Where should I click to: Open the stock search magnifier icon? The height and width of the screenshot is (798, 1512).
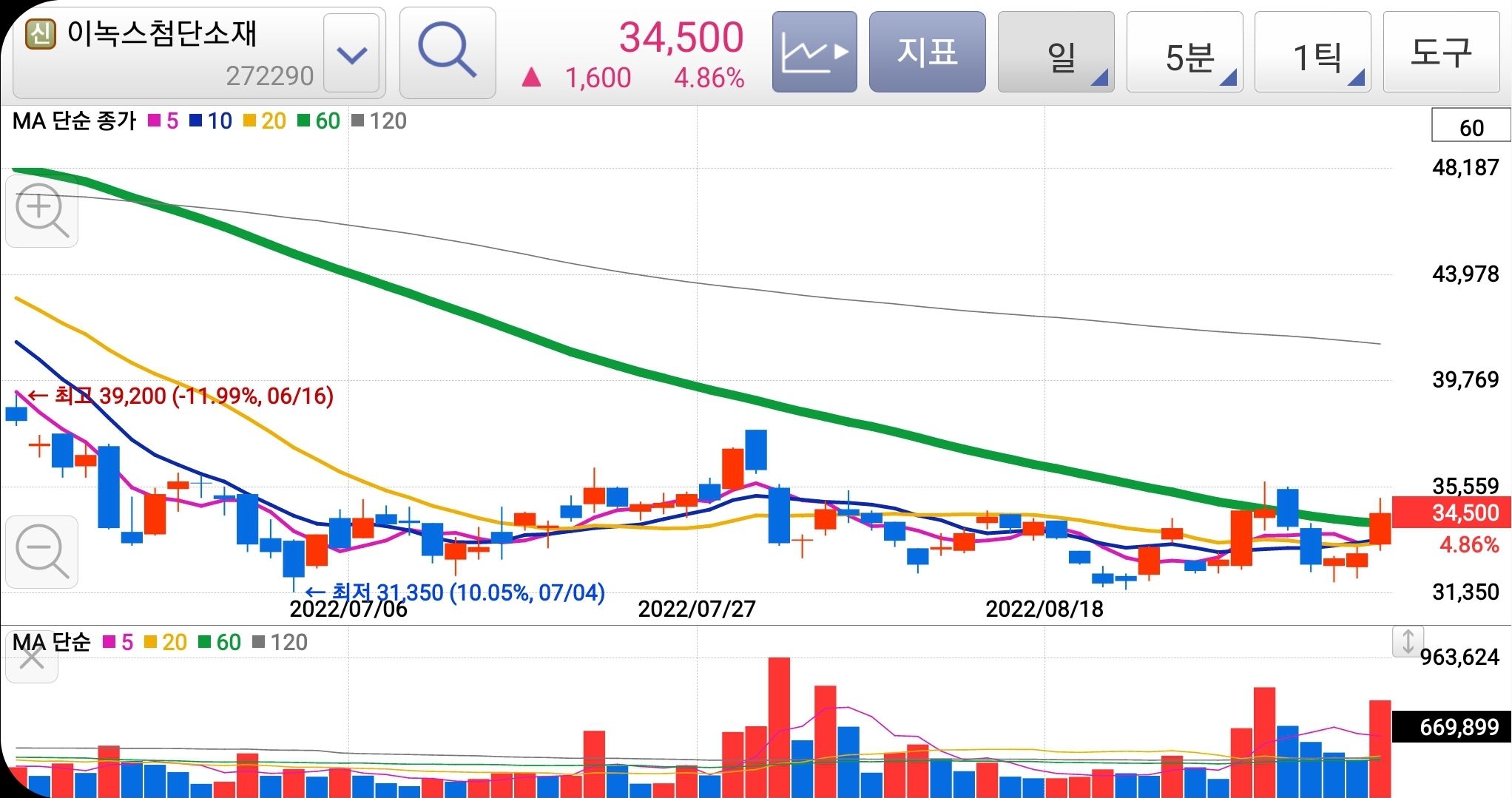pos(448,53)
